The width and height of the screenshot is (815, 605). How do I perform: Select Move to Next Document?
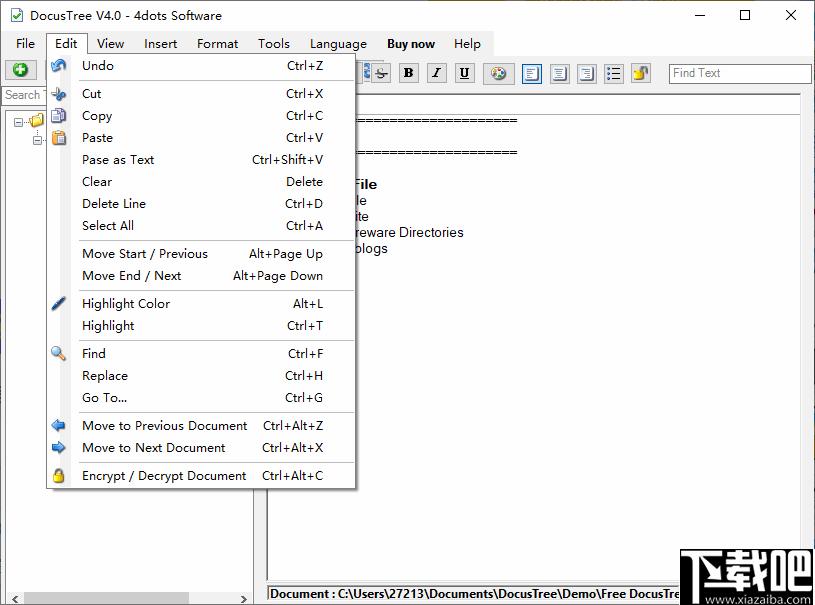(x=201, y=448)
